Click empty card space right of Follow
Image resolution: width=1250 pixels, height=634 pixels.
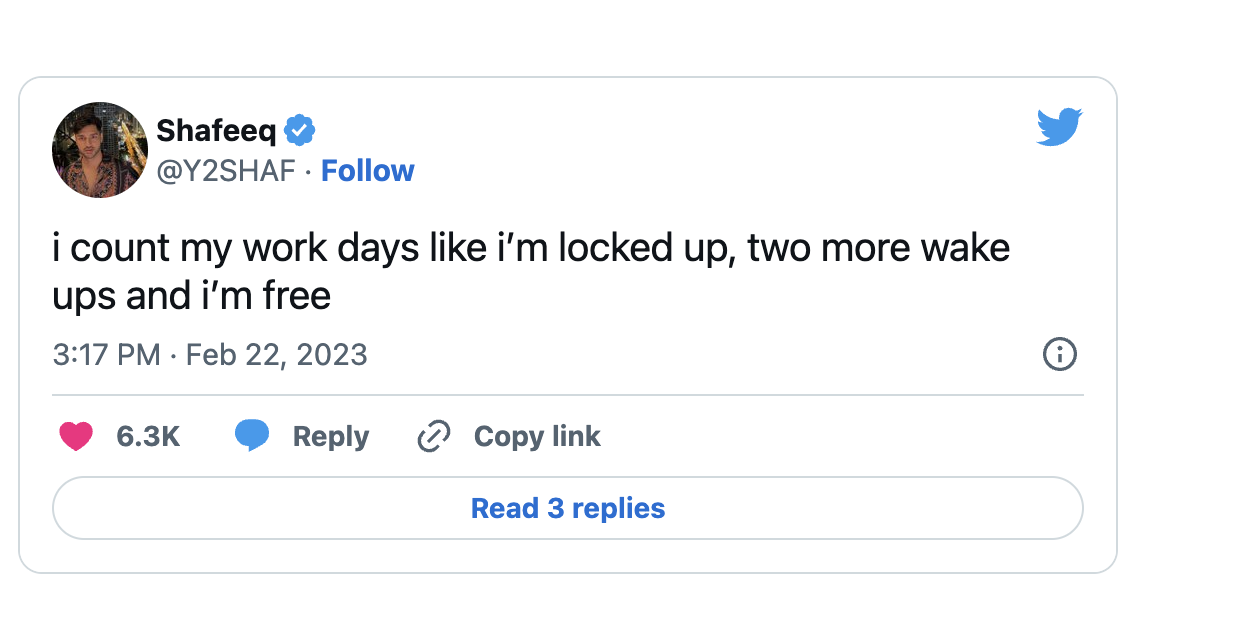pos(700,171)
